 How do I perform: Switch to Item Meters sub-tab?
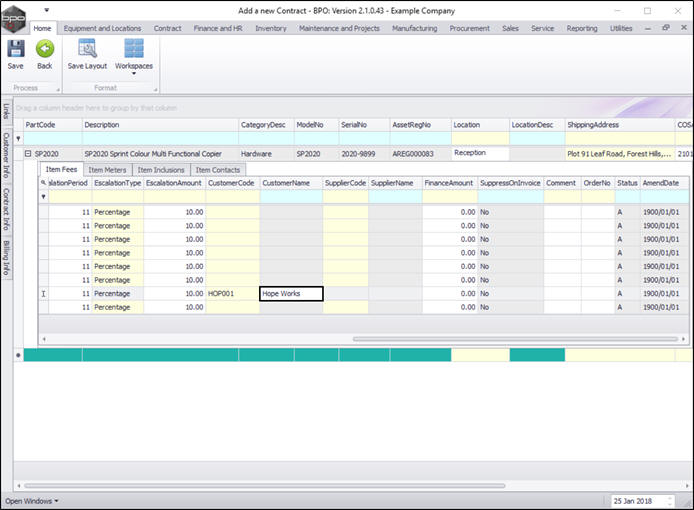tap(107, 170)
